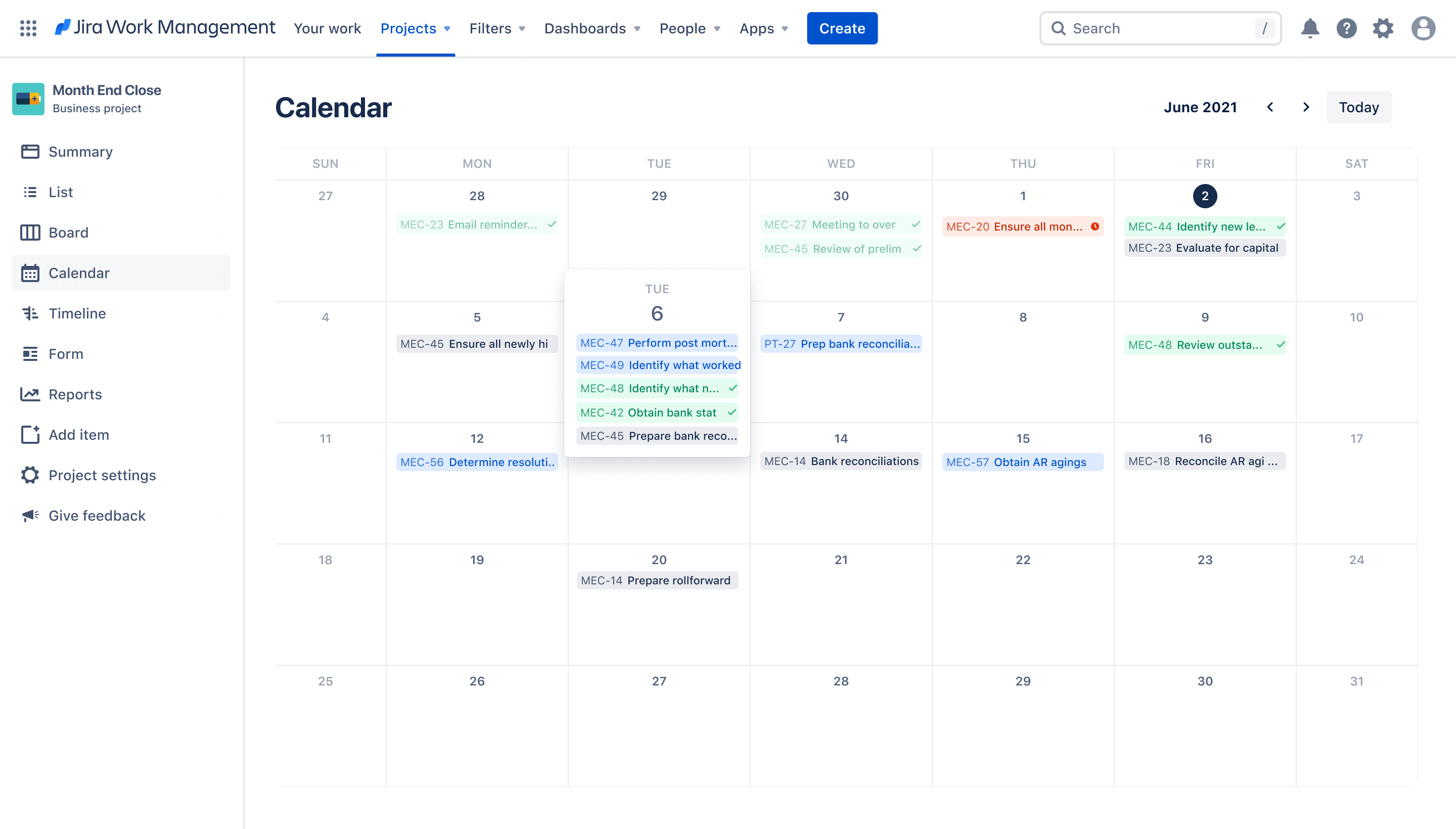Click the Add item icon in sidebar
The width and height of the screenshot is (1456, 829).
click(30, 434)
